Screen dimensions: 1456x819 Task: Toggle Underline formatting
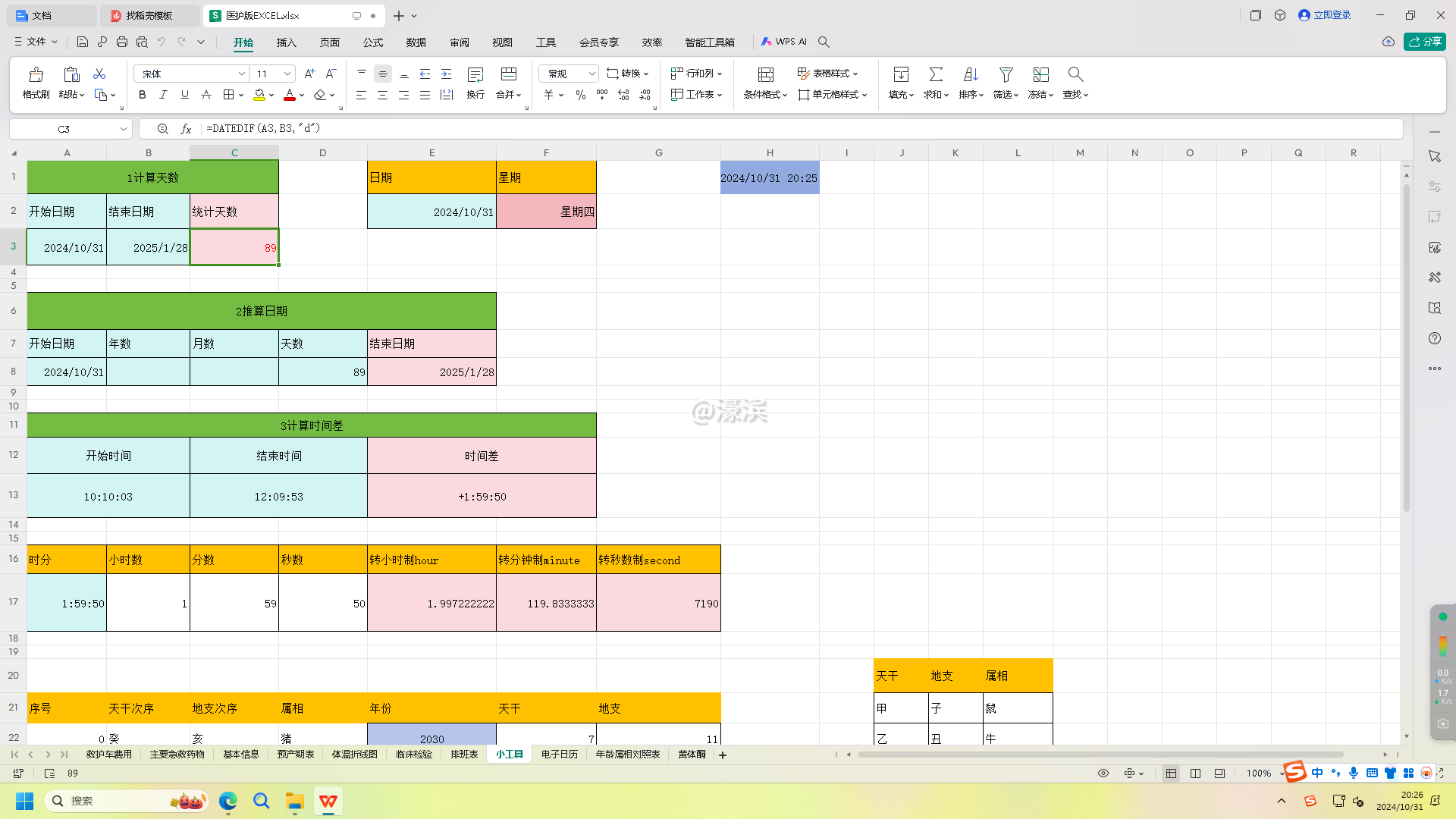point(184,95)
